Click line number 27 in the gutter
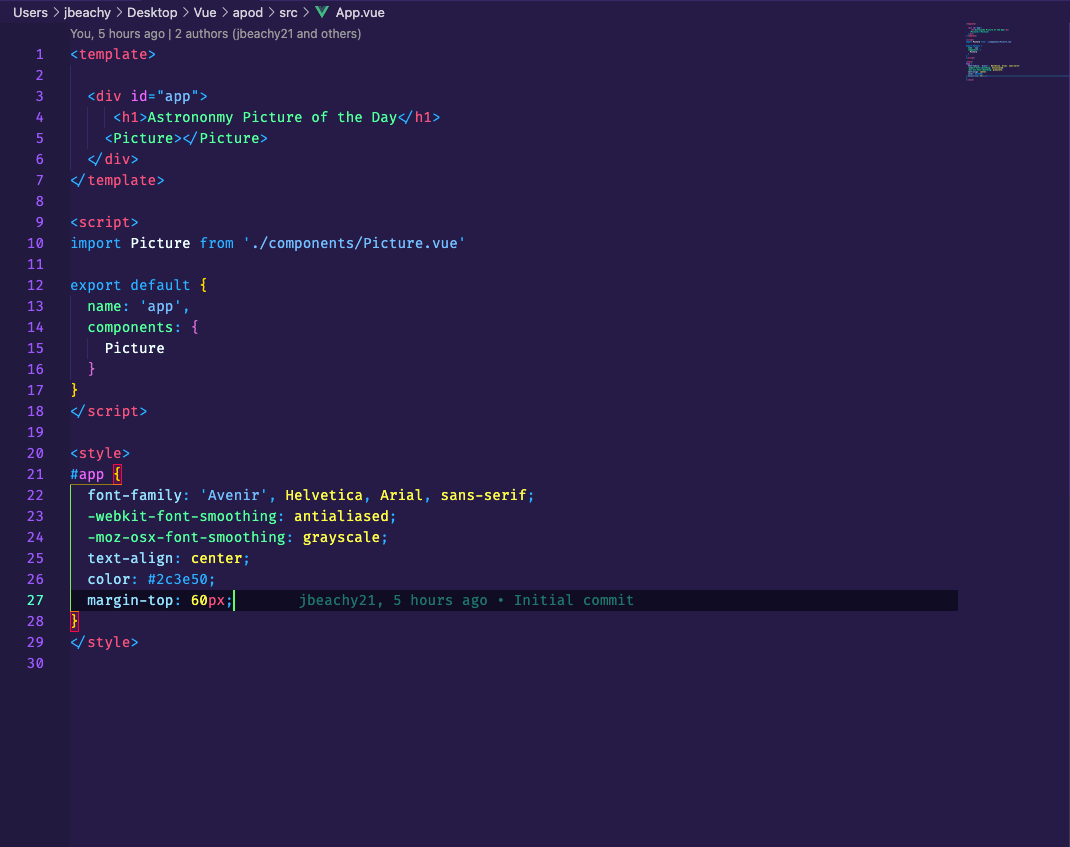Image resolution: width=1070 pixels, height=847 pixels. 35,600
